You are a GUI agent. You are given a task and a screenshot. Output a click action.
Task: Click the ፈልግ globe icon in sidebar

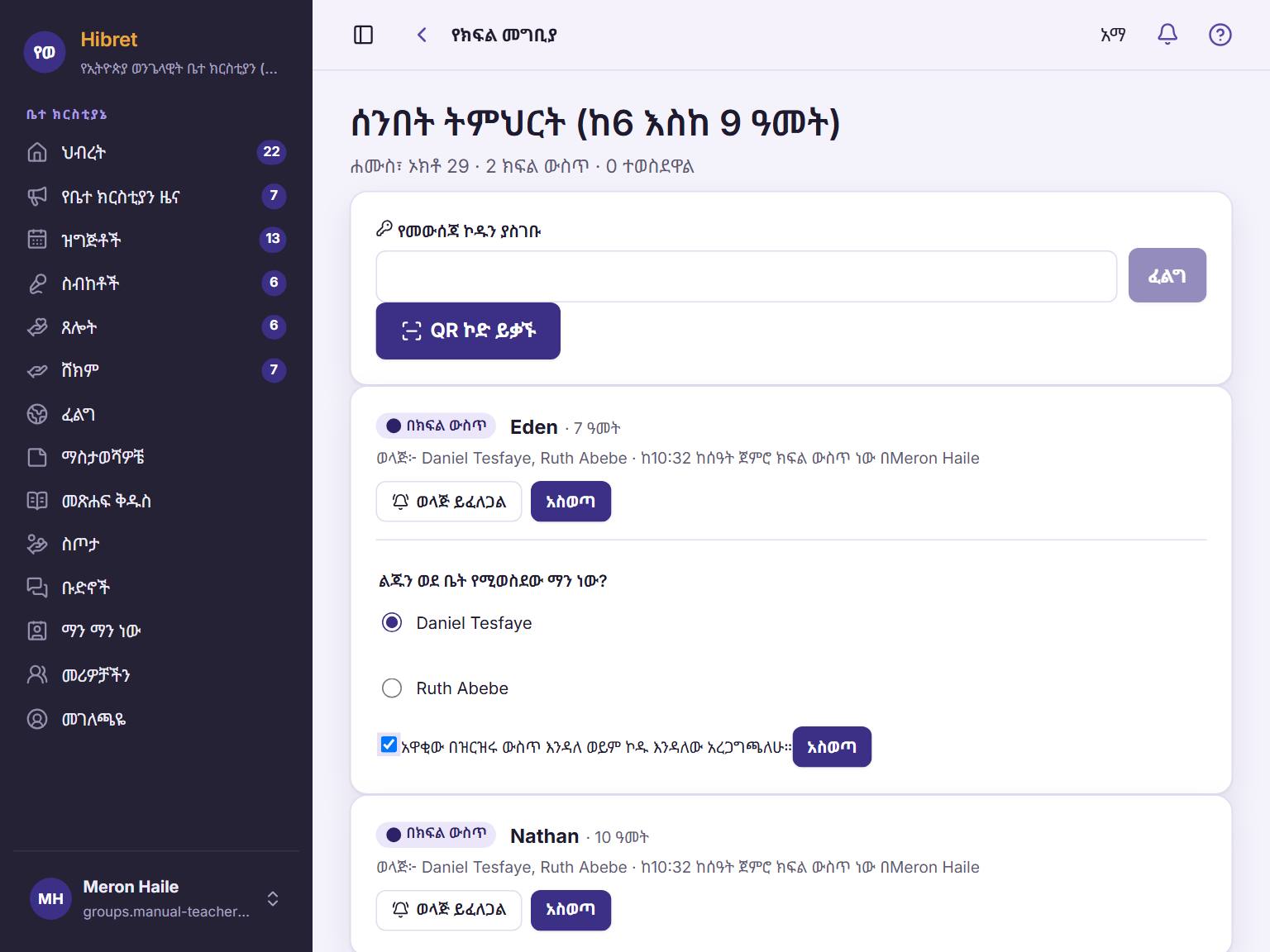click(x=37, y=414)
